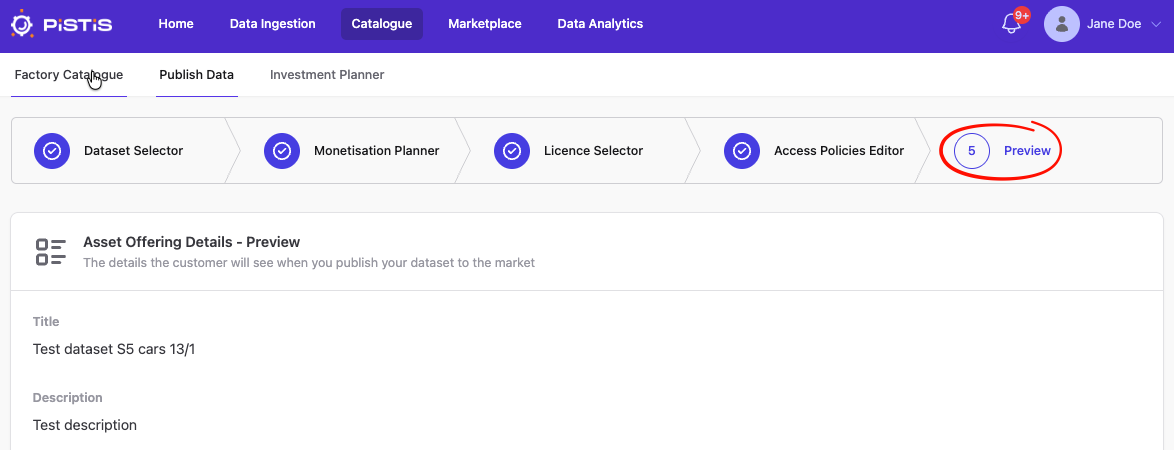Open the Data Analytics menu

point(600,24)
